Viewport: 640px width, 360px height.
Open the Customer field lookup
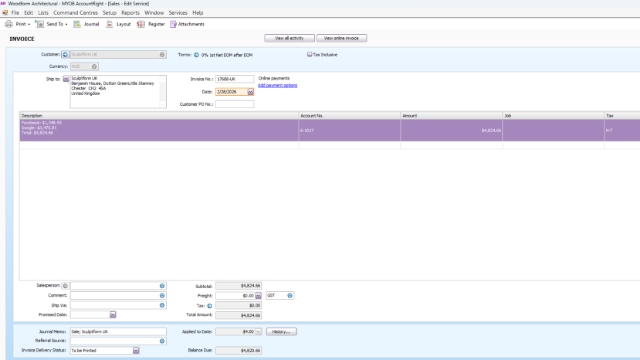pos(162,54)
